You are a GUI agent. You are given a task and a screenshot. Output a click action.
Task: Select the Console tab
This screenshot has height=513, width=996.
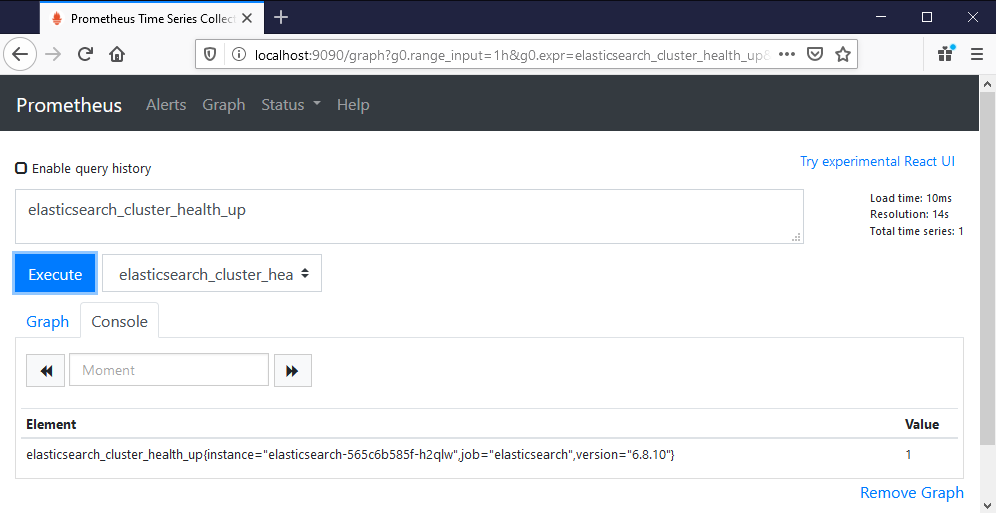point(119,321)
